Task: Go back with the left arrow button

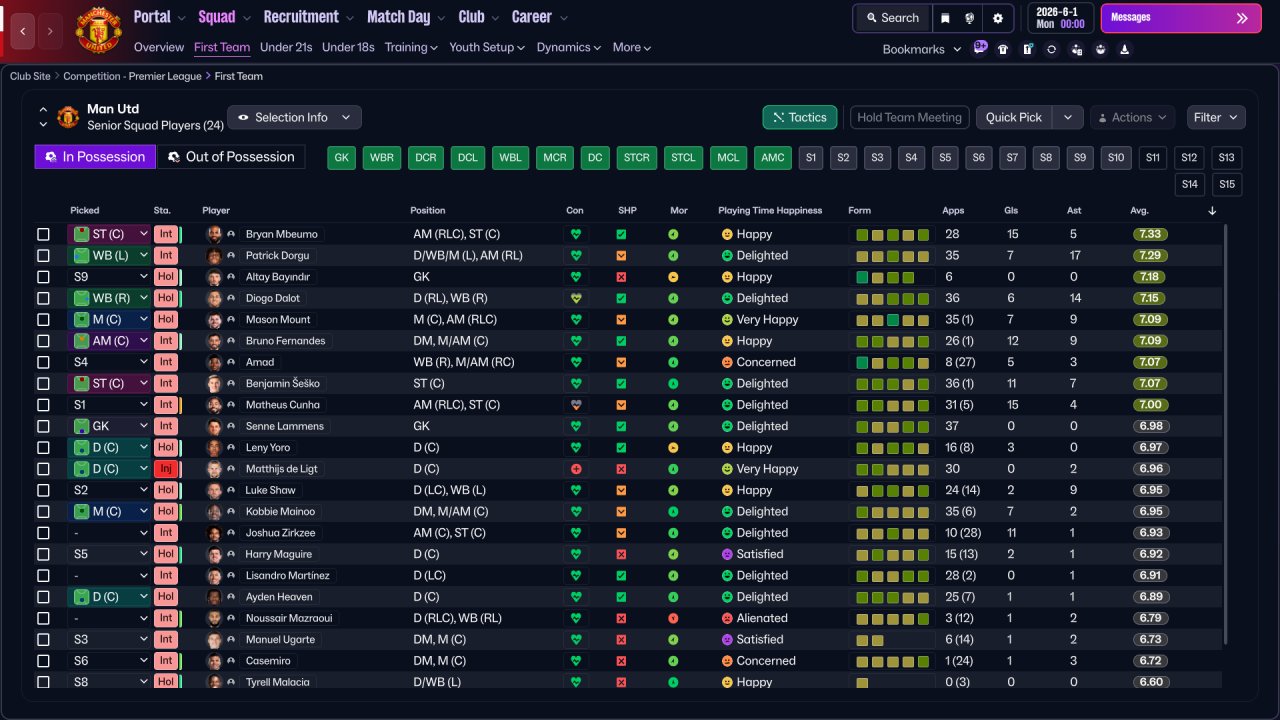Action: pyautogui.click(x=23, y=32)
